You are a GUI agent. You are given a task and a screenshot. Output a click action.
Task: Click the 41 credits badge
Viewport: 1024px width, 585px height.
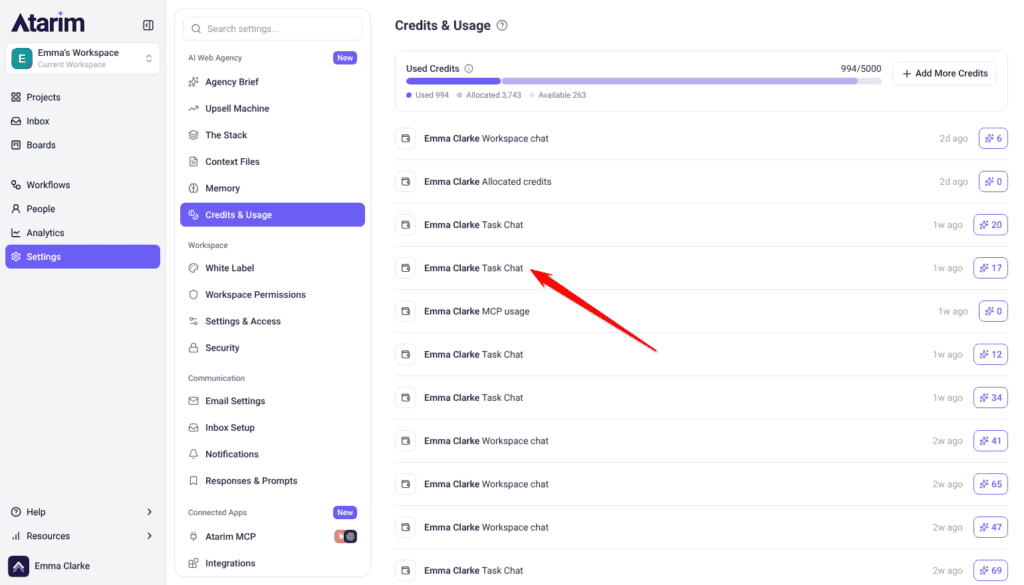coord(990,441)
